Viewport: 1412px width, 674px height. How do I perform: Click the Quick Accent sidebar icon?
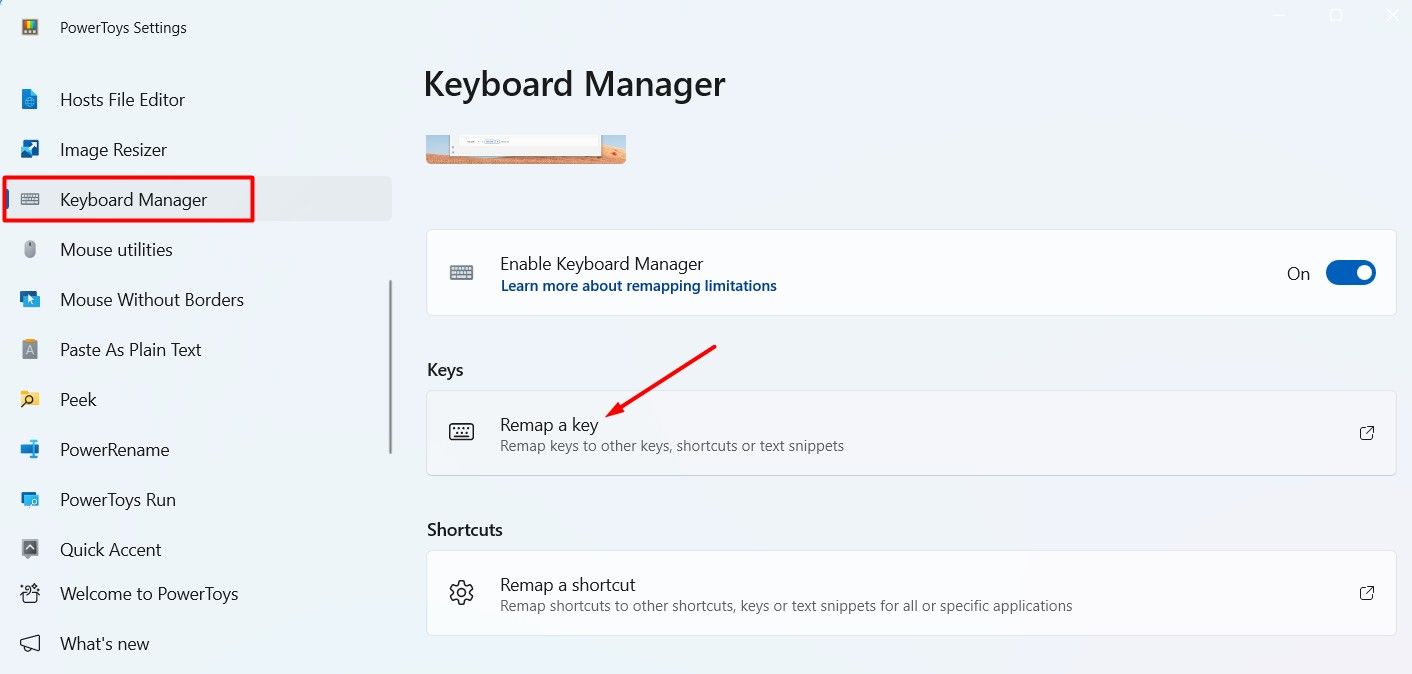[30, 550]
